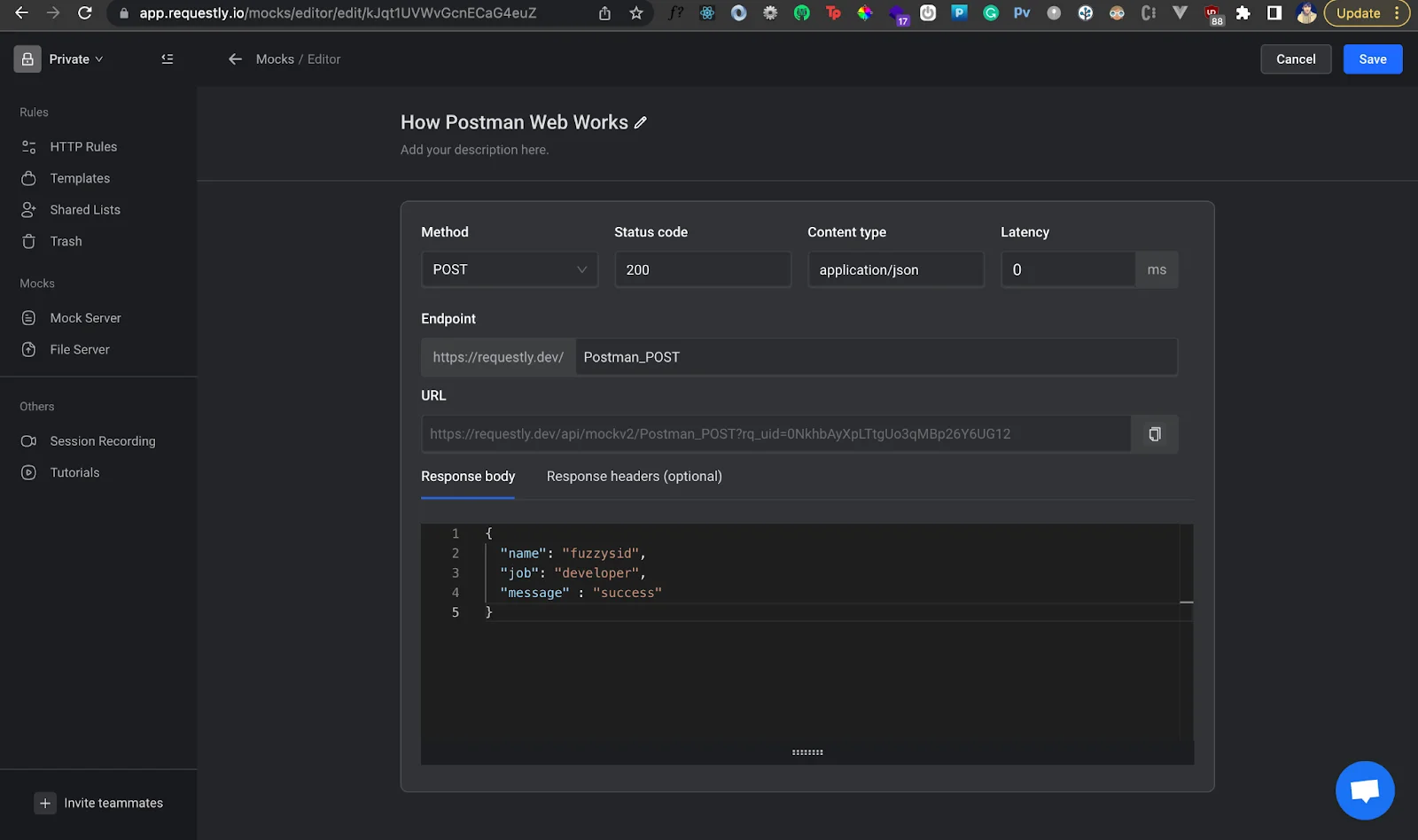Bookmark the page with the star icon
The height and width of the screenshot is (840, 1418).
coord(636,13)
